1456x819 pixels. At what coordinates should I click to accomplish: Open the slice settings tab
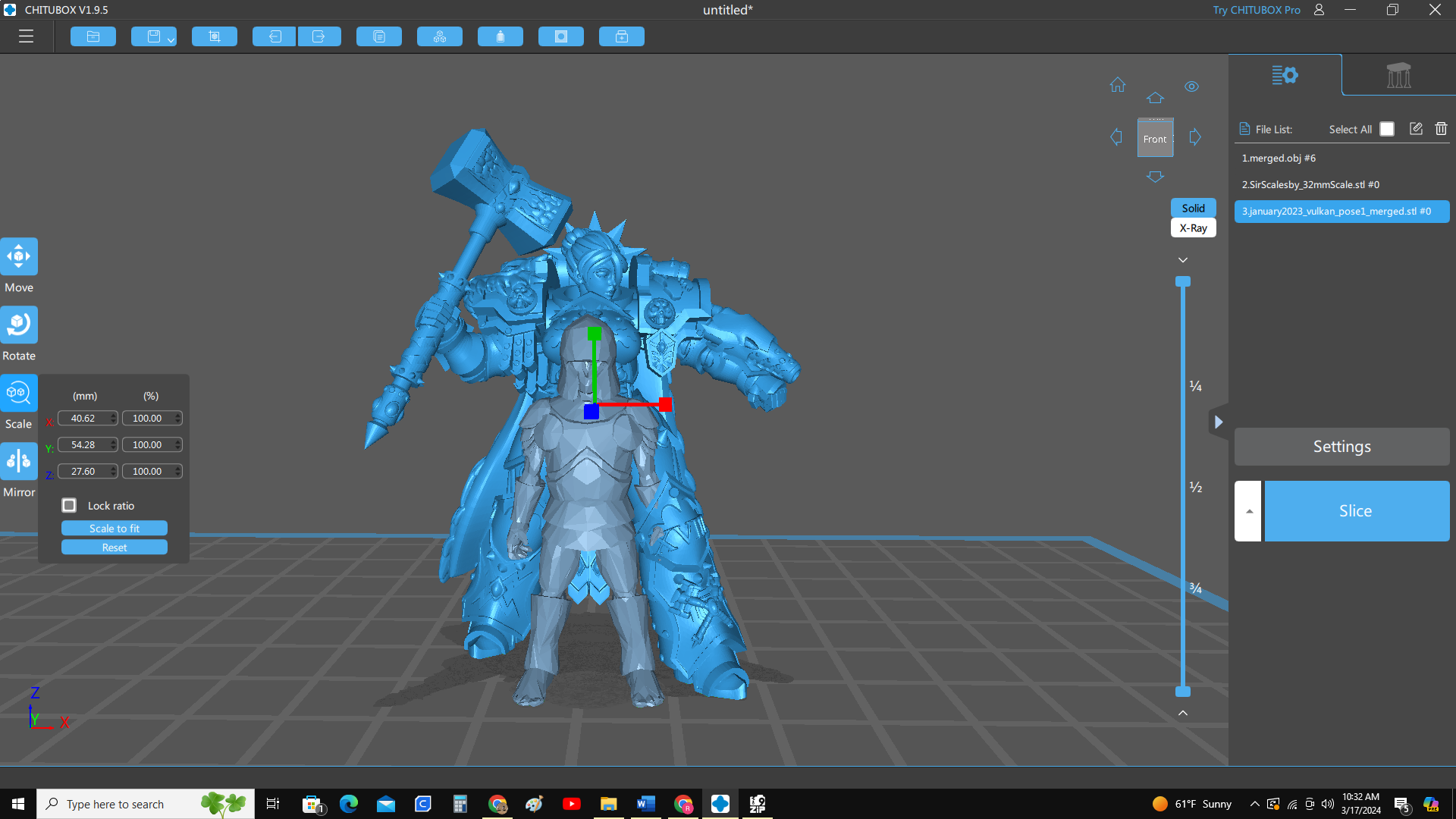coord(1285,75)
